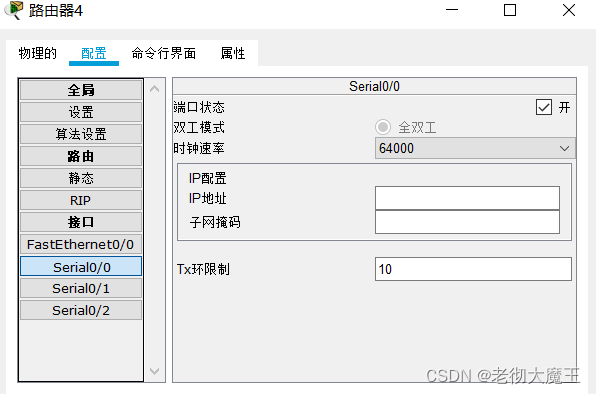The width and height of the screenshot is (596, 394).
Task: Select the Serial0/1 interface
Action: [81, 288]
